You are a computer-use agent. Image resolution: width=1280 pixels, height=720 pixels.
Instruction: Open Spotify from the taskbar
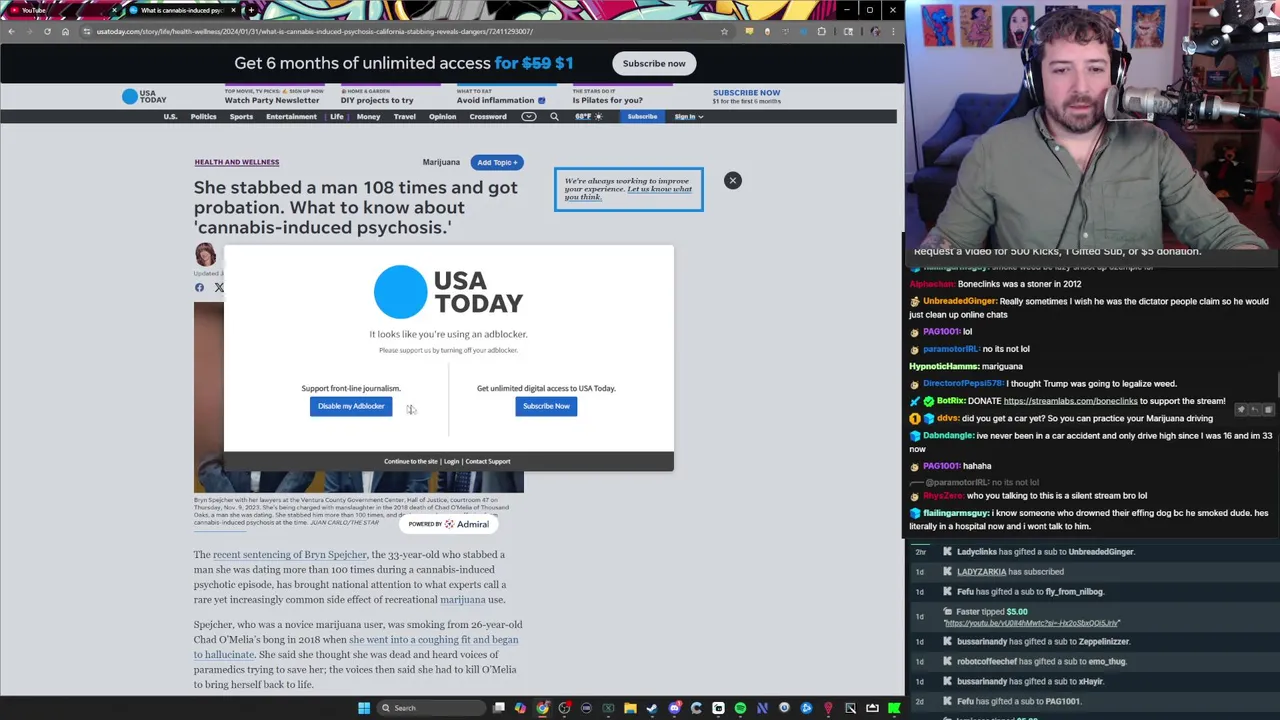(x=740, y=708)
